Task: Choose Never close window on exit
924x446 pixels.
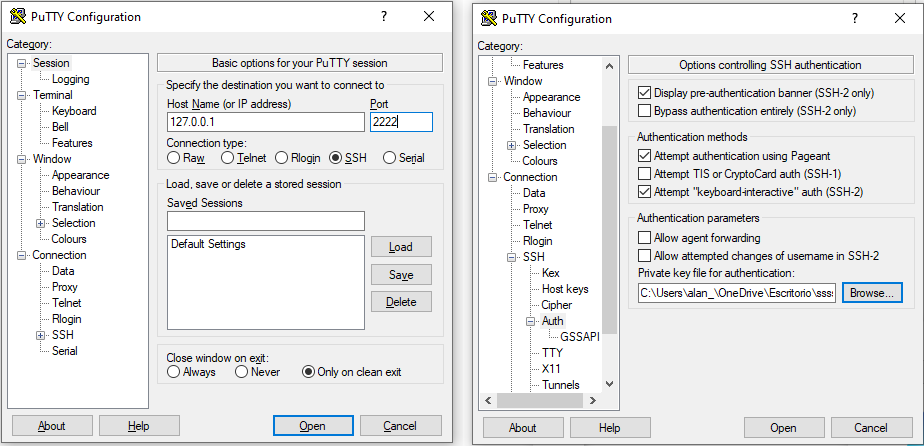Action: click(241, 372)
